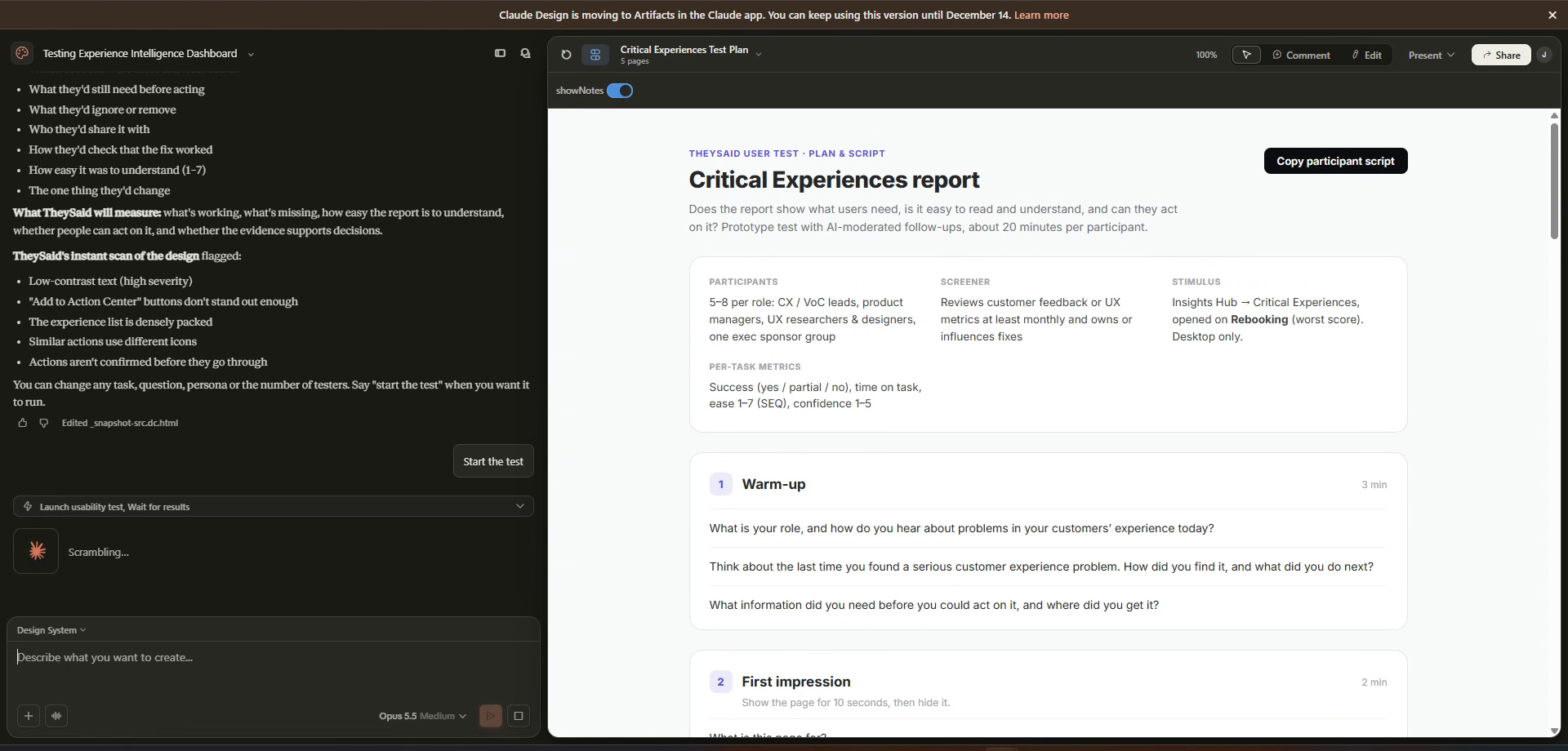1568x751 pixels.
Task: Click the Comment toolbar button
Action: tap(1301, 55)
